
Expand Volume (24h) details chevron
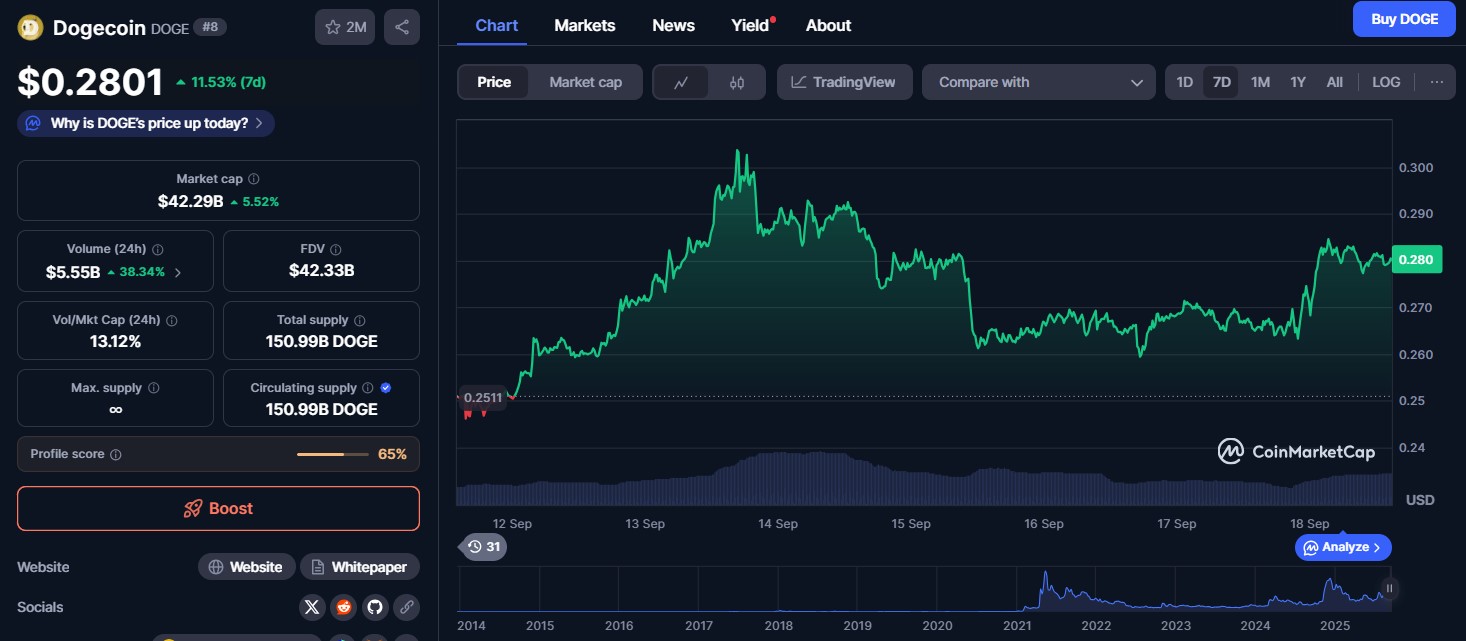[178, 272]
